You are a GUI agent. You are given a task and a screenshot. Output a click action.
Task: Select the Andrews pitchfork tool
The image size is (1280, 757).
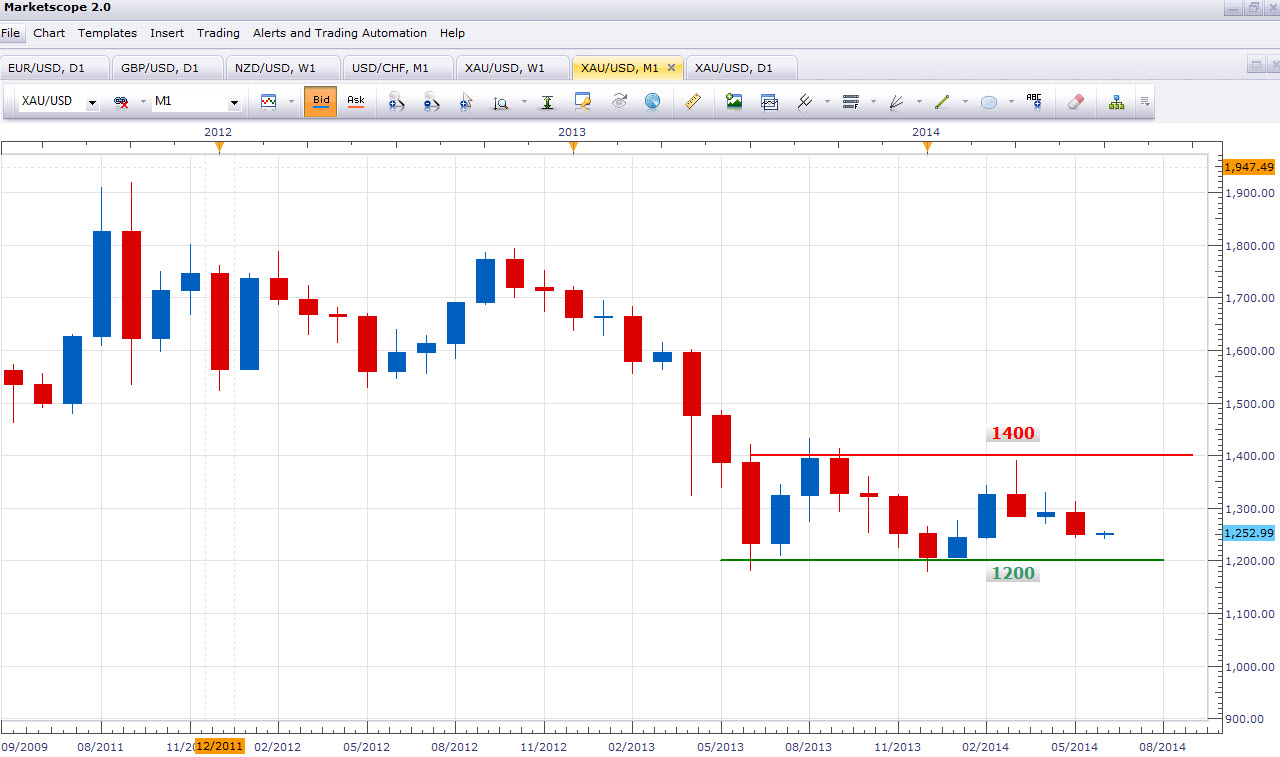point(804,102)
